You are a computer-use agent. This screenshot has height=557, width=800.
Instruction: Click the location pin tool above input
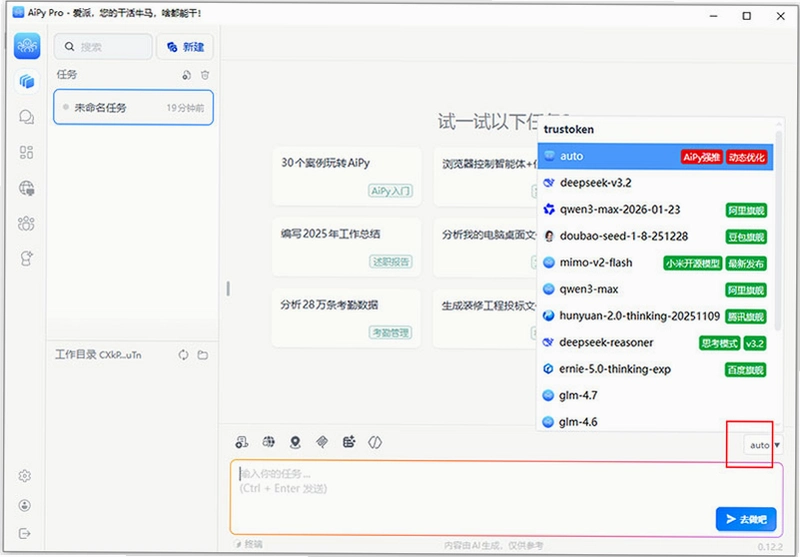click(x=295, y=442)
